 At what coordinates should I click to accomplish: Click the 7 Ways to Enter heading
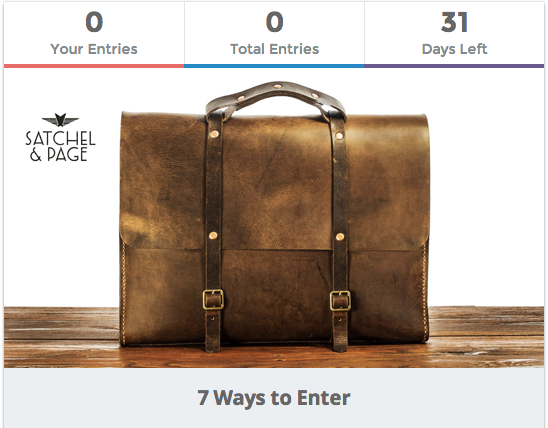274,398
